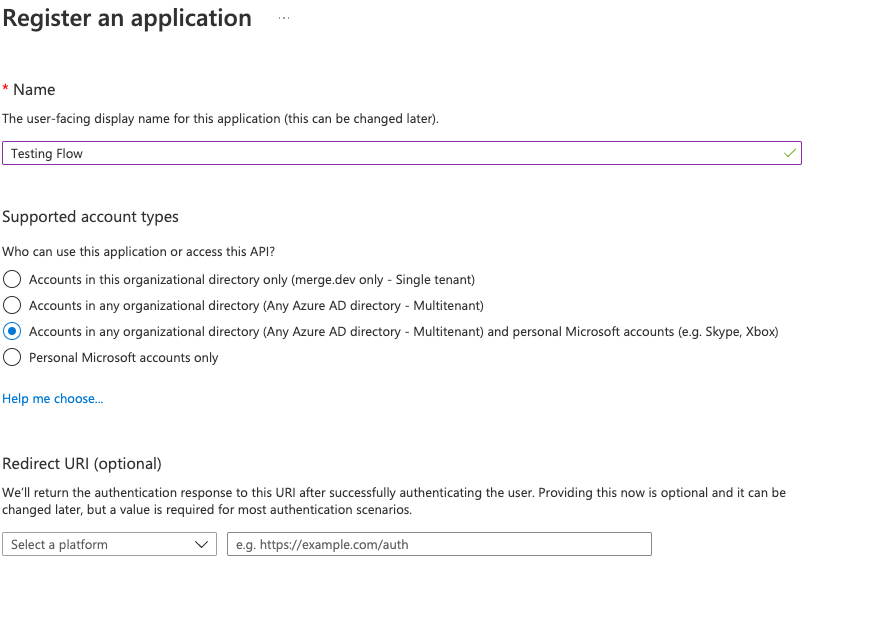Click the "Who can use this application" question text
891x619 pixels.
[x=138, y=252]
